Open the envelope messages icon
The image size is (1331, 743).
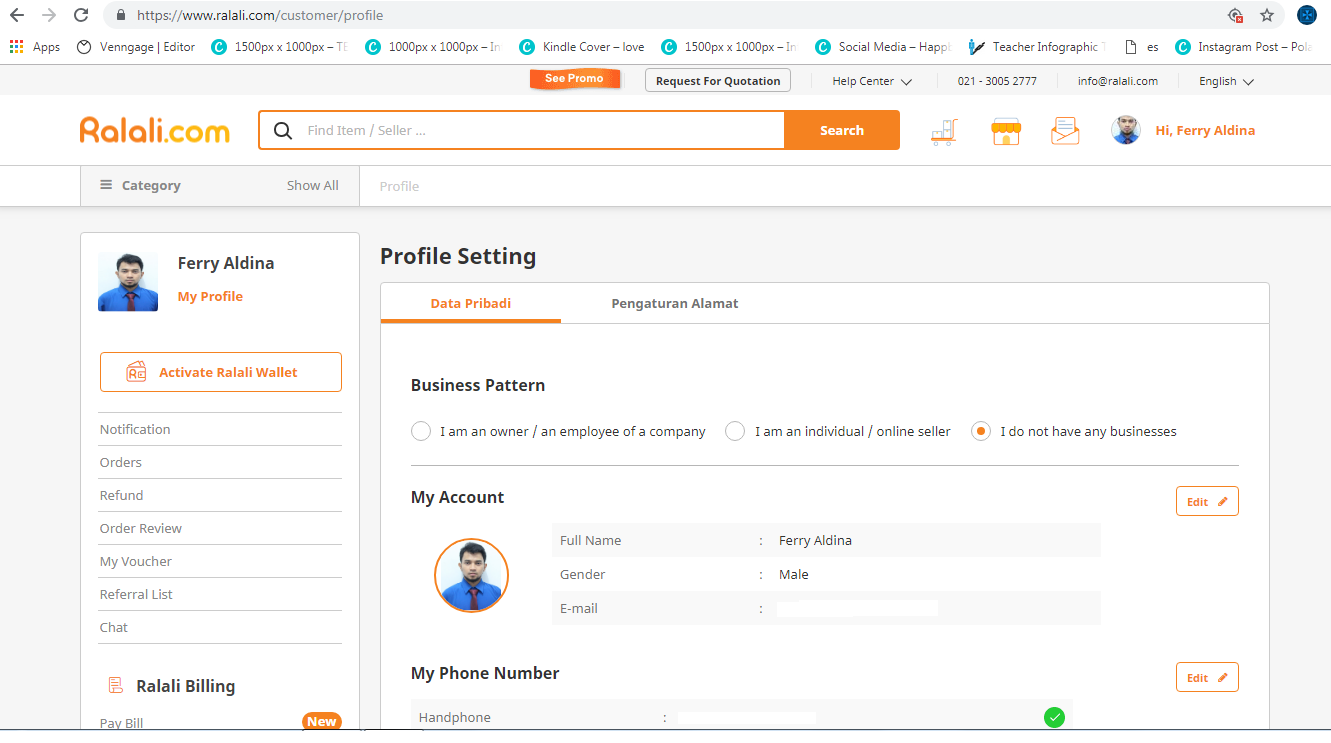pyautogui.click(x=1065, y=131)
